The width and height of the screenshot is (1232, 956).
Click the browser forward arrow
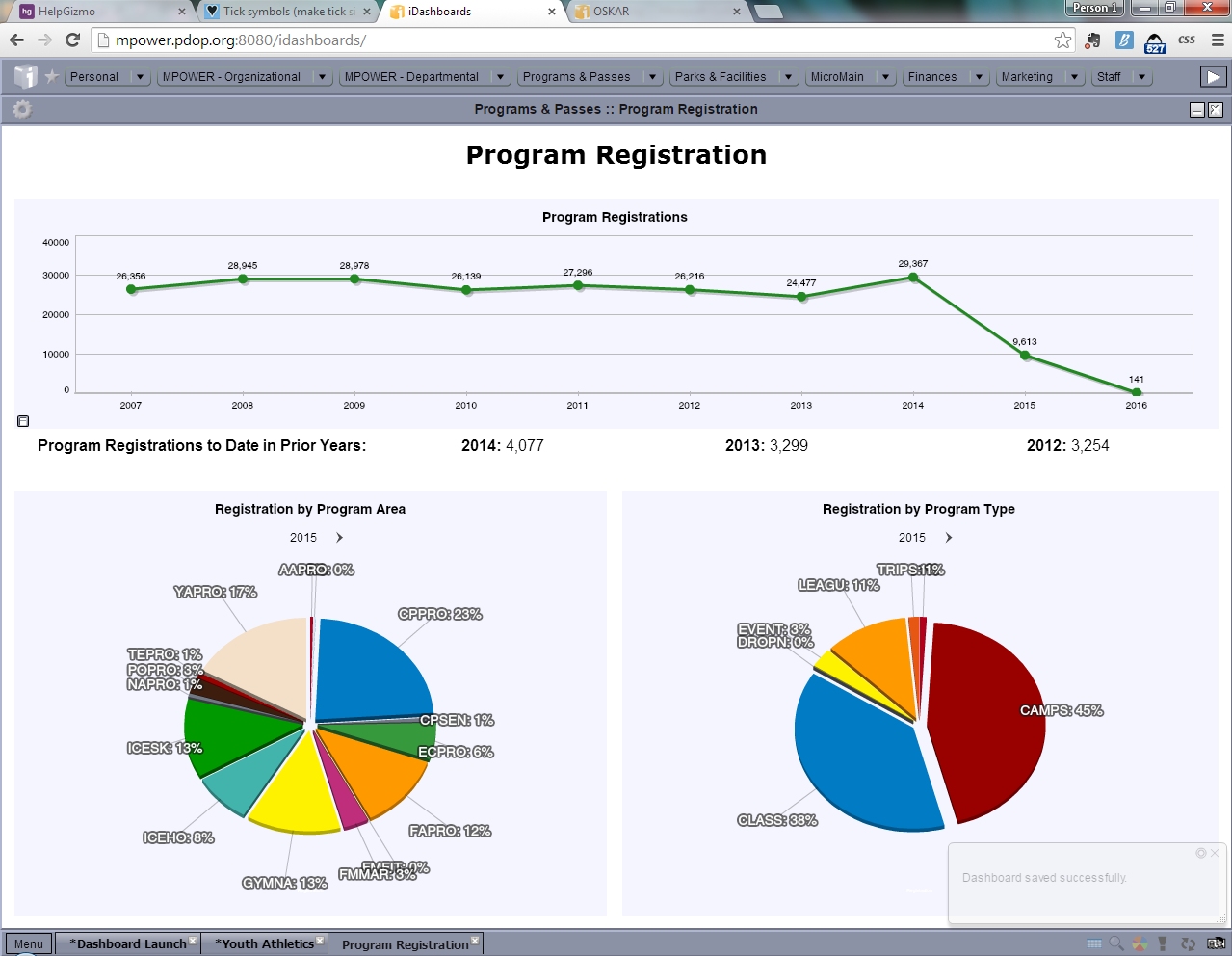44,40
